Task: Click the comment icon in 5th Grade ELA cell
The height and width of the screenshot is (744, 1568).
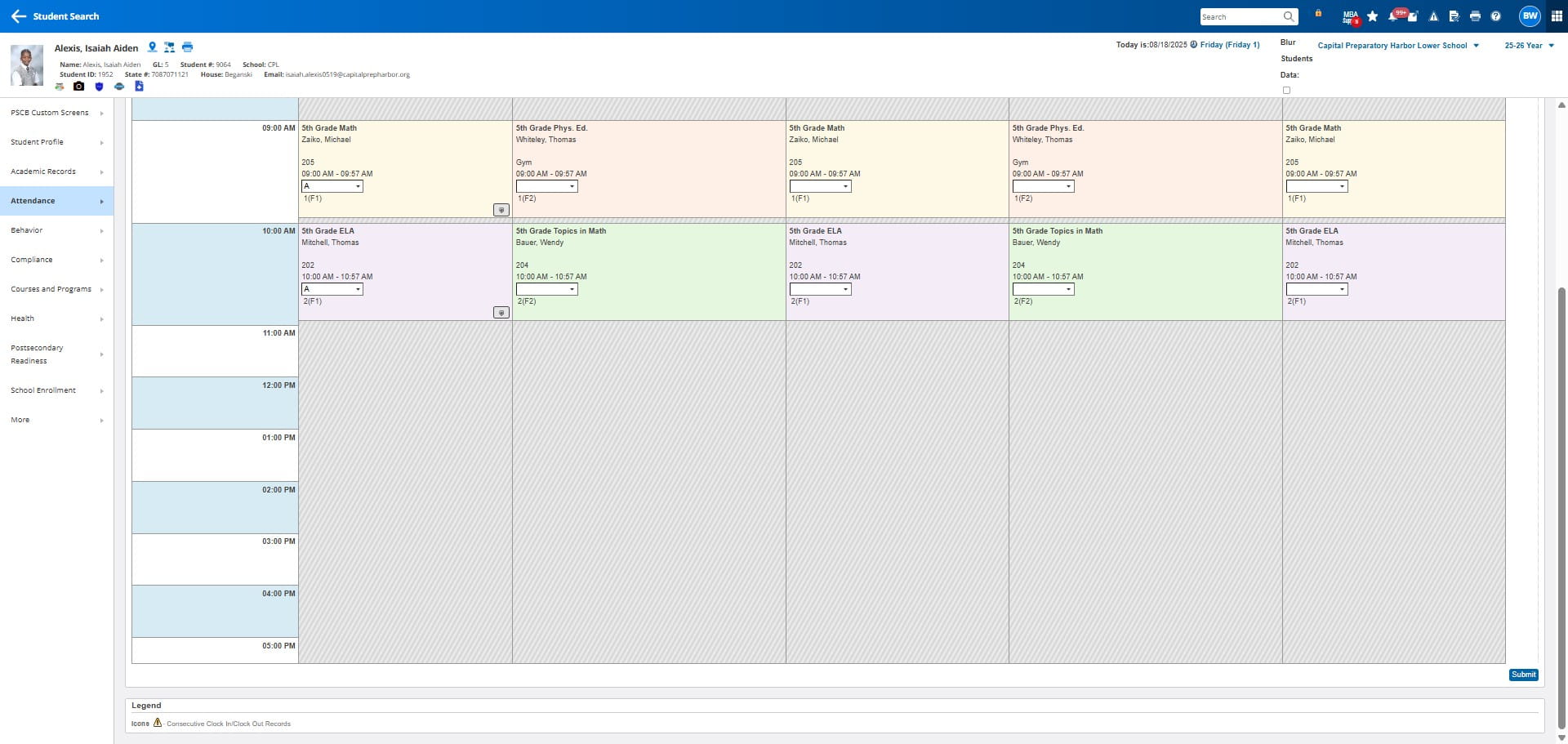Action: 501,313
